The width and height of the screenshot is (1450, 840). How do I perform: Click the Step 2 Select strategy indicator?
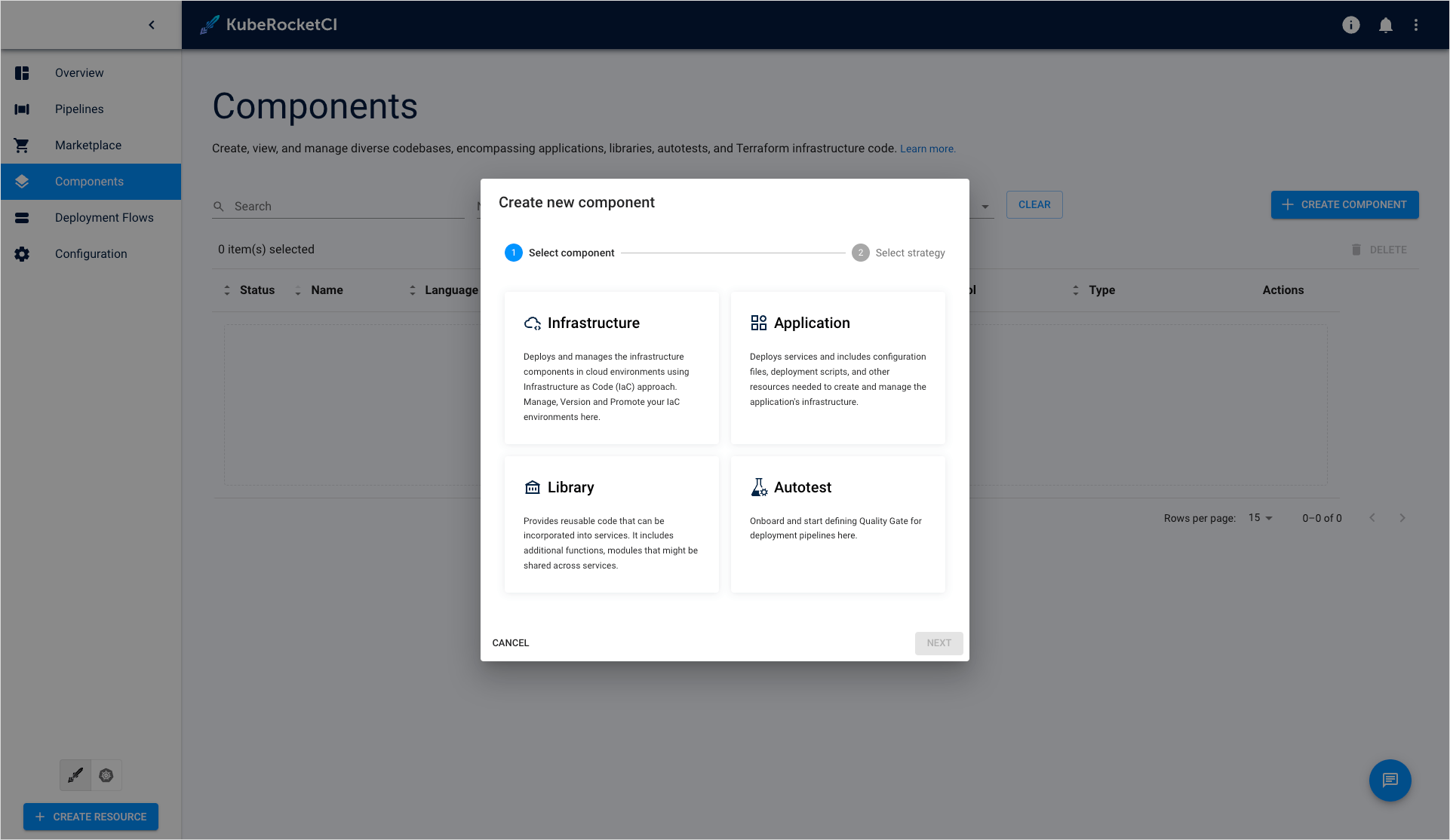click(x=859, y=252)
